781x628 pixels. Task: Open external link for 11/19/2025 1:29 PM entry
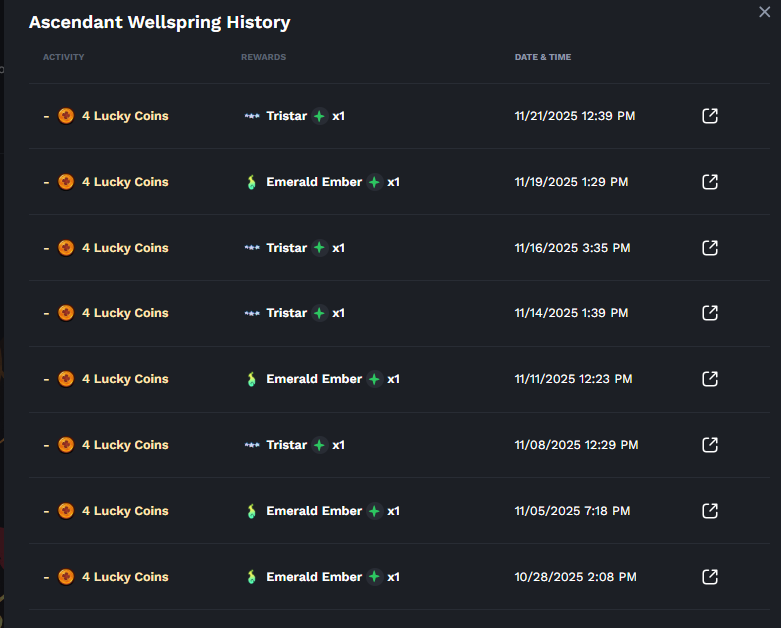coord(710,182)
